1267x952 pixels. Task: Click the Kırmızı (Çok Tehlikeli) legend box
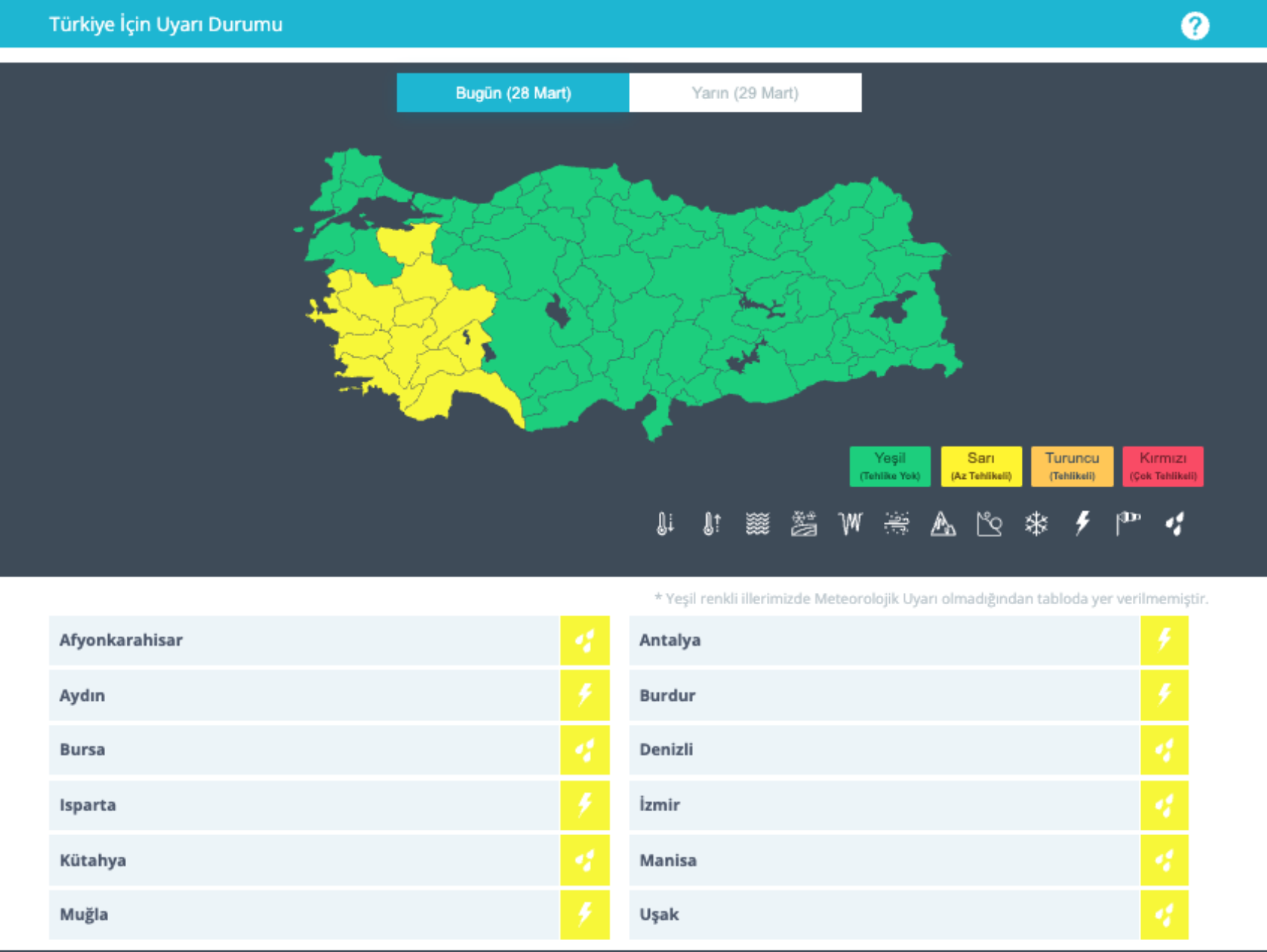tap(1163, 466)
